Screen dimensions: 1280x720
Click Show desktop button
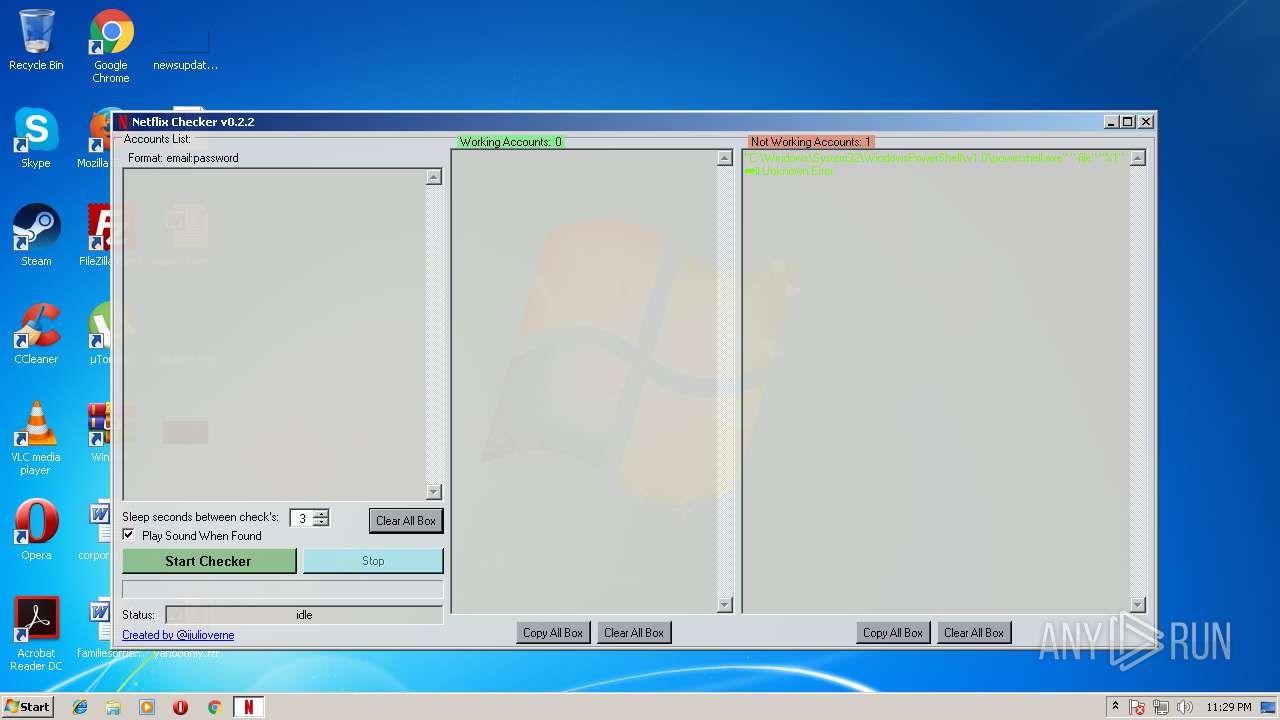(x=1269, y=707)
